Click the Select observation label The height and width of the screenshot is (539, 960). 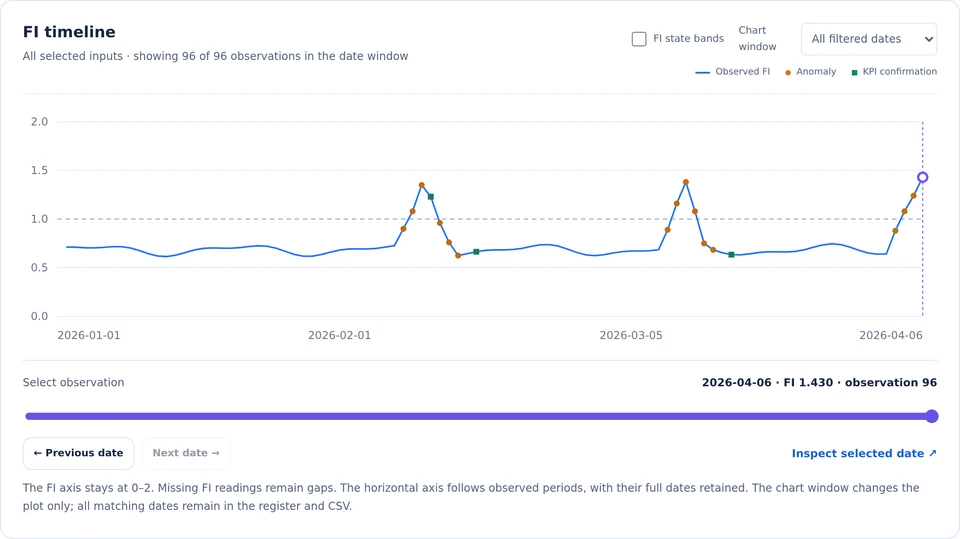point(73,383)
